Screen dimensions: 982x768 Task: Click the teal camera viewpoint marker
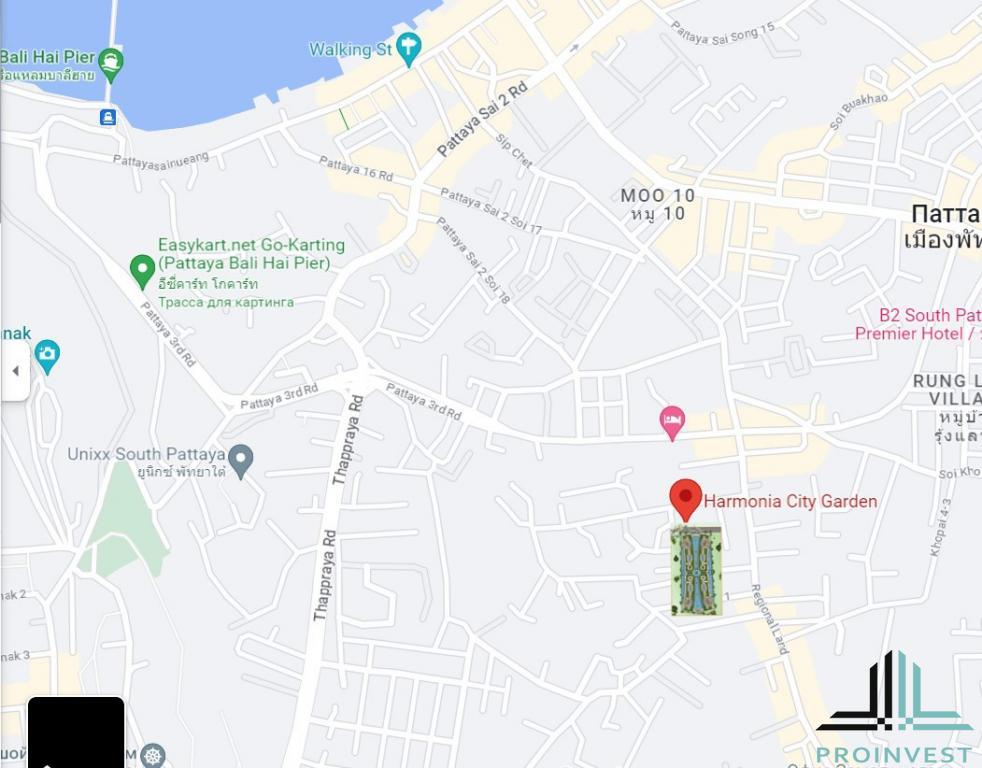[x=48, y=356]
